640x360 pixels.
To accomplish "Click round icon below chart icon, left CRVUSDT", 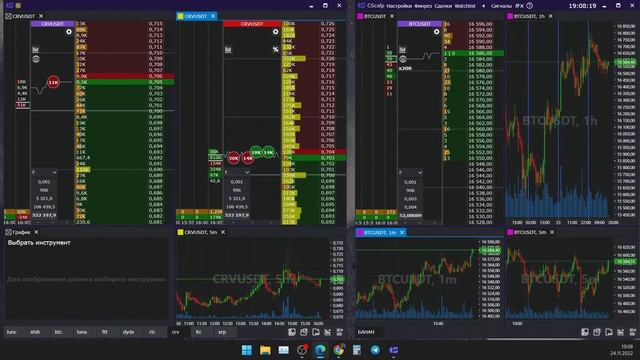I will (x=36, y=59).
